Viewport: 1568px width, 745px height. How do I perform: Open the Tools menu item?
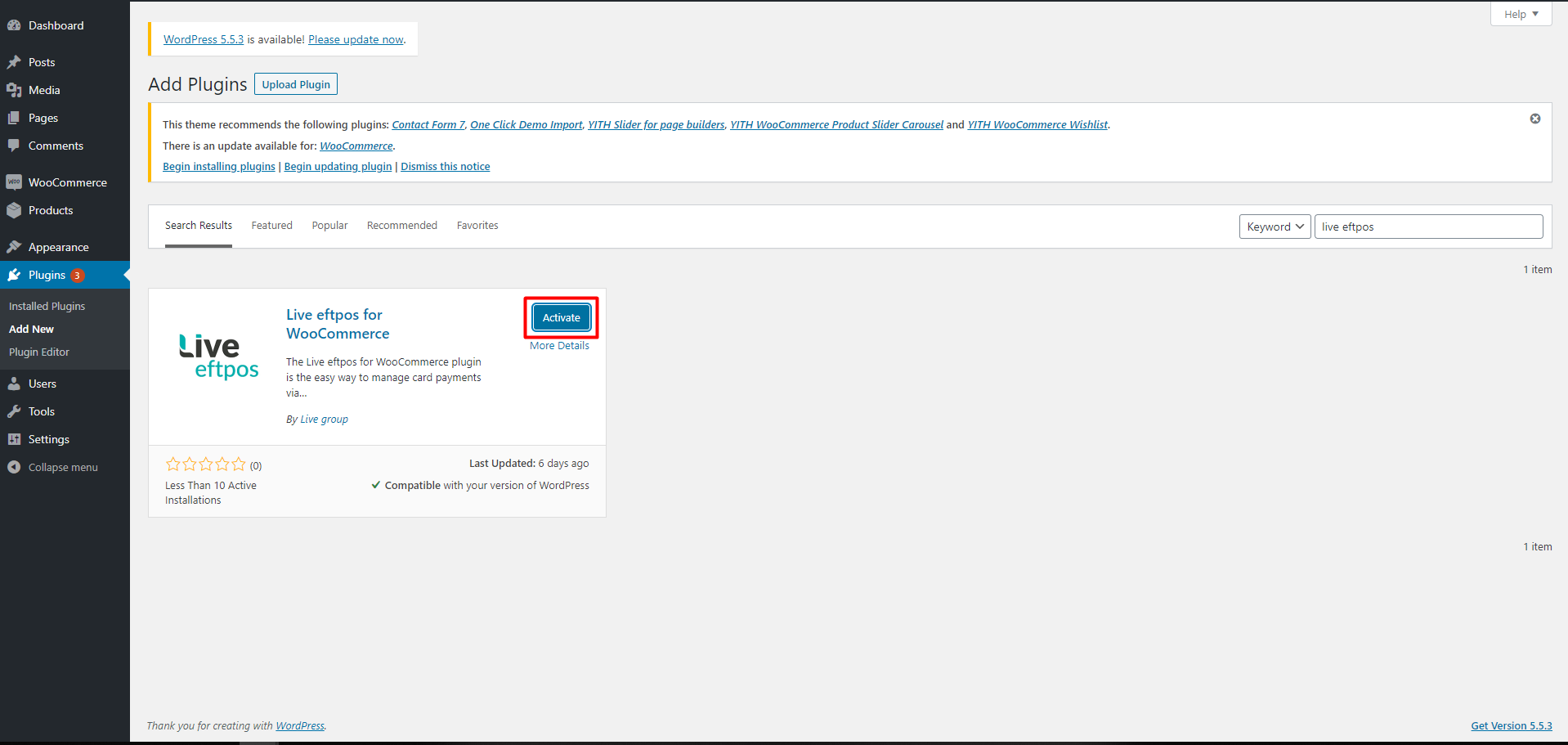pyautogui.click(x=65, y=411)
